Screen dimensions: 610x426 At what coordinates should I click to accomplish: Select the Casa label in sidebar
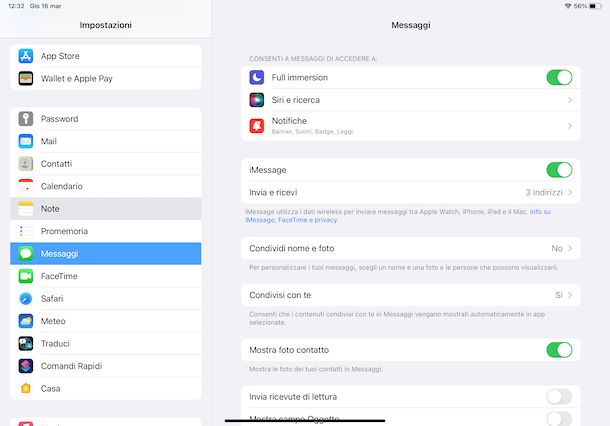[x=51, y=389]
